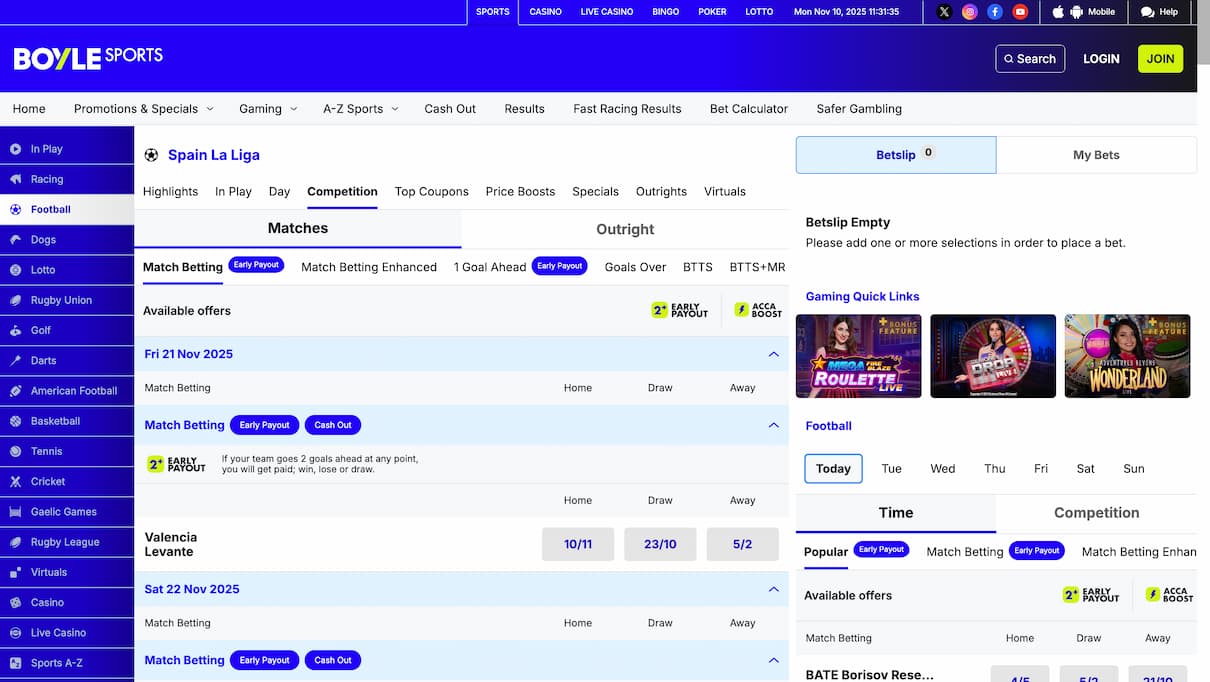Select Tue in Football day picker
The image size is (1210, 682).
(x=891, y=469)
